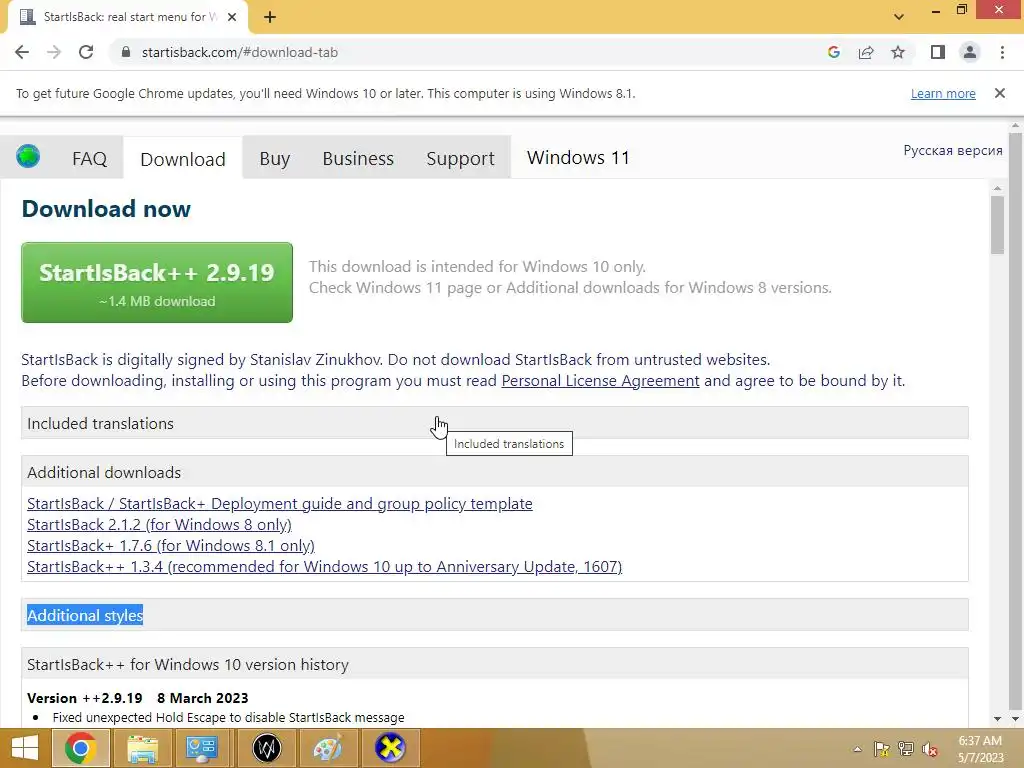Screen dimensions: 1024x768
Task: Open the Paint palette taskbar icon
Action: tap(327, 748)
